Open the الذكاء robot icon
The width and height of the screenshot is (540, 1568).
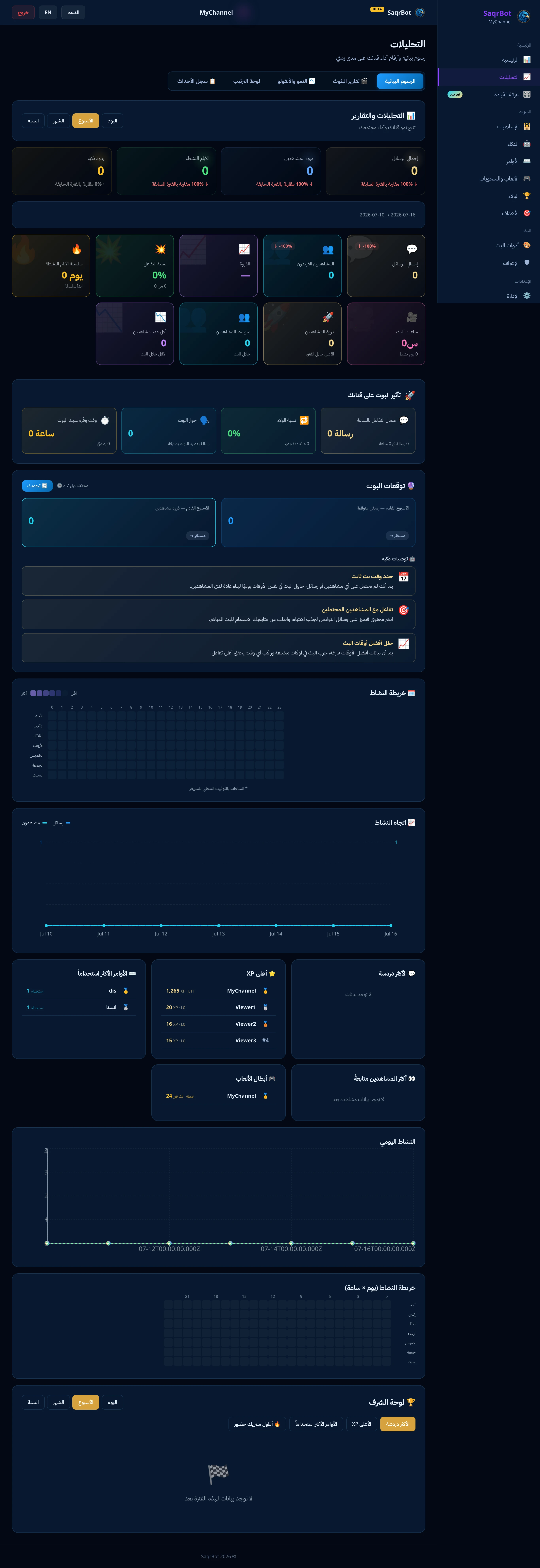527,144
